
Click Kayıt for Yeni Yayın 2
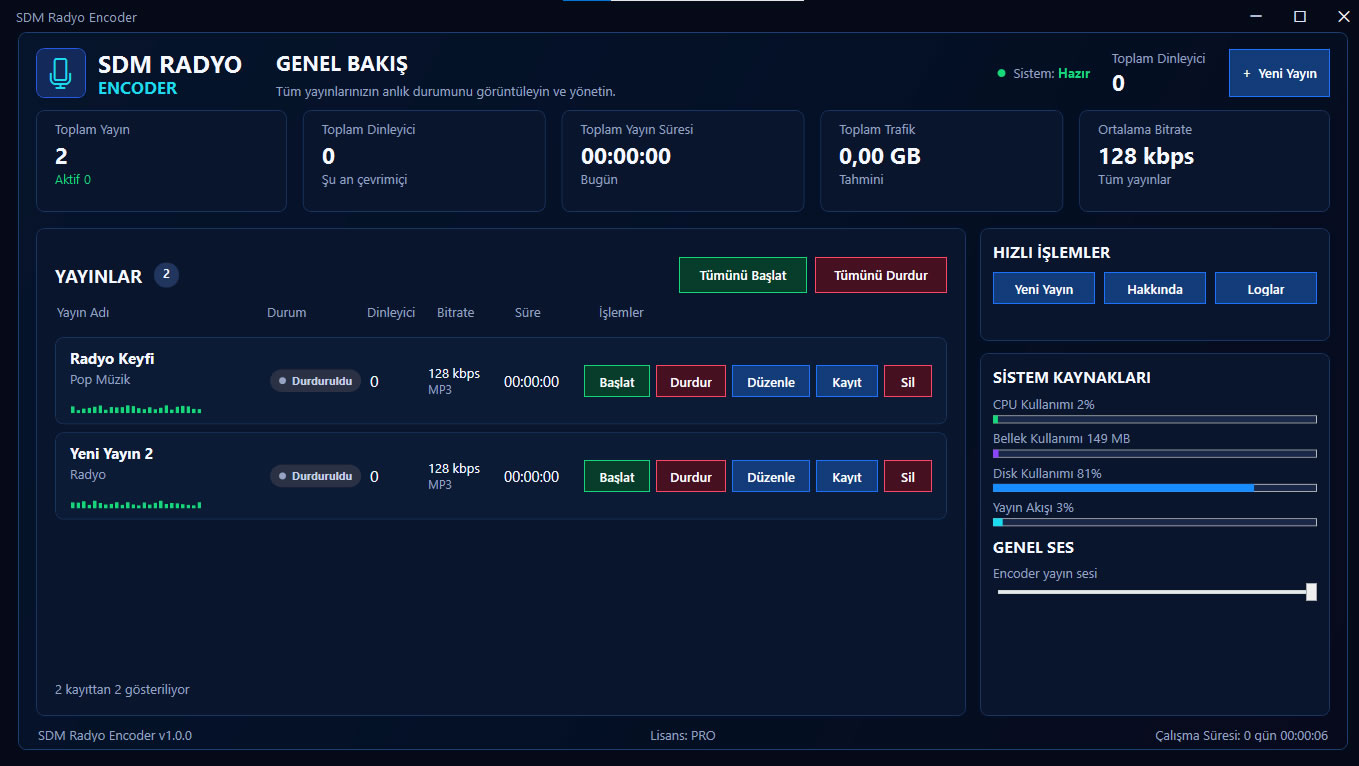(x=847, y=476)
